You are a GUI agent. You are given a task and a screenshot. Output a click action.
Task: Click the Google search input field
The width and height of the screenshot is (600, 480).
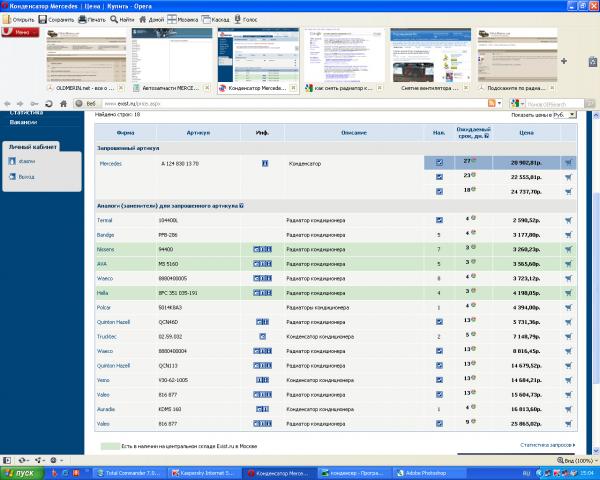554,104
